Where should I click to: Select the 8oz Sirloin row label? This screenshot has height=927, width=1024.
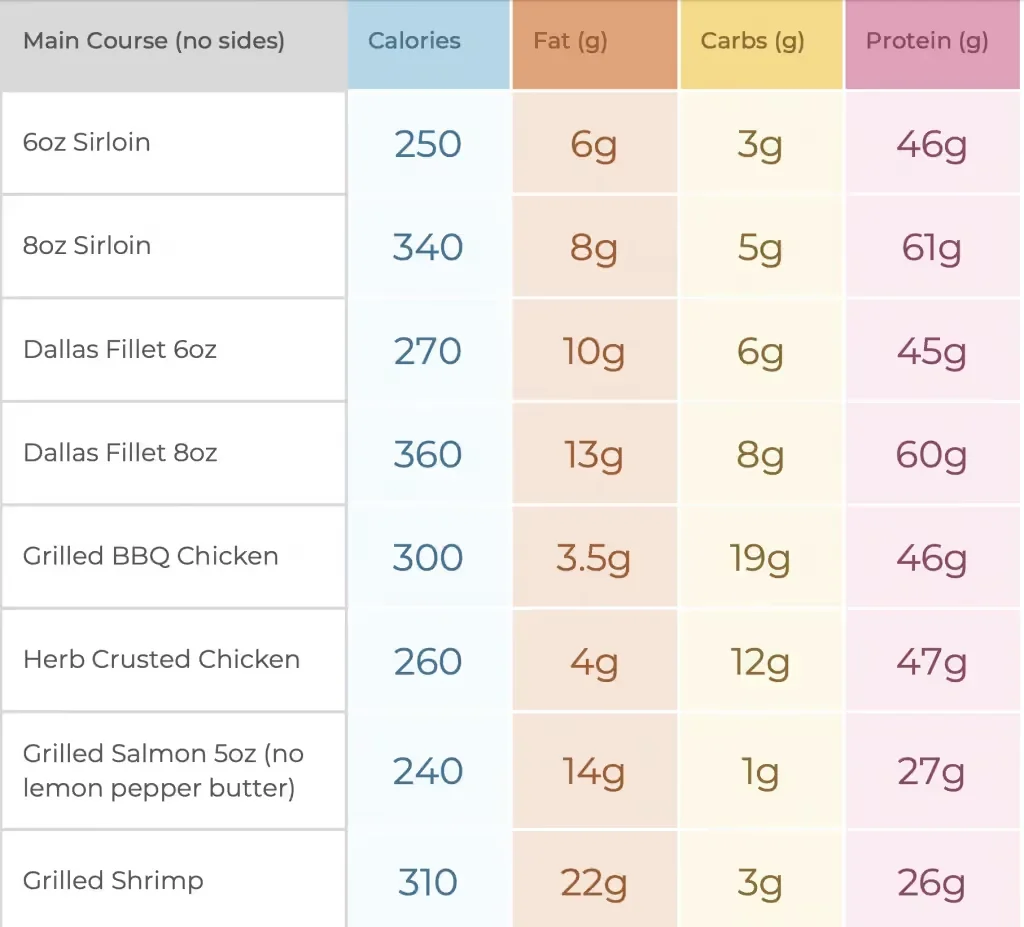point(87,246)
